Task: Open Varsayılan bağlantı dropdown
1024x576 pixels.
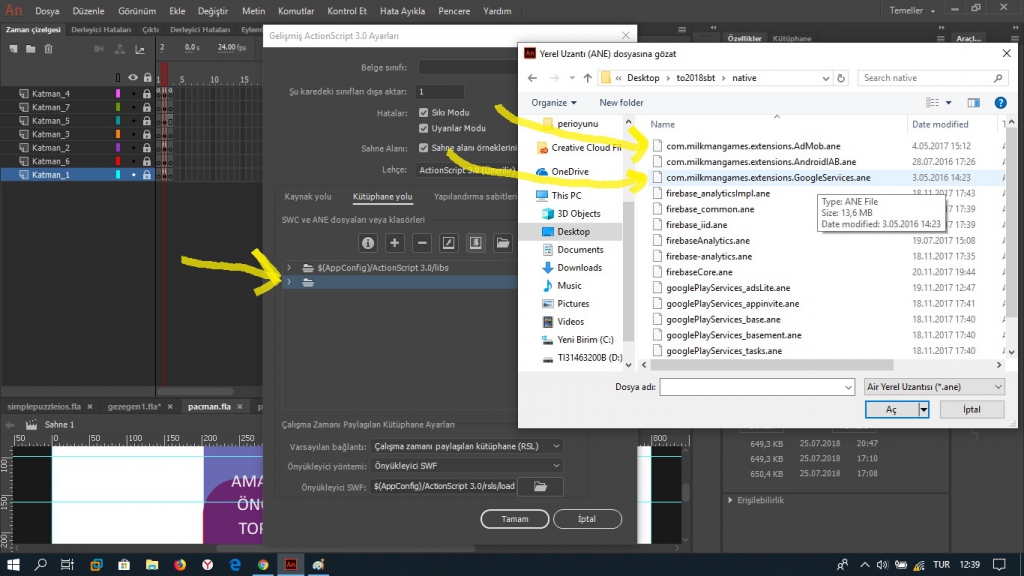Action: pos(466,446)
